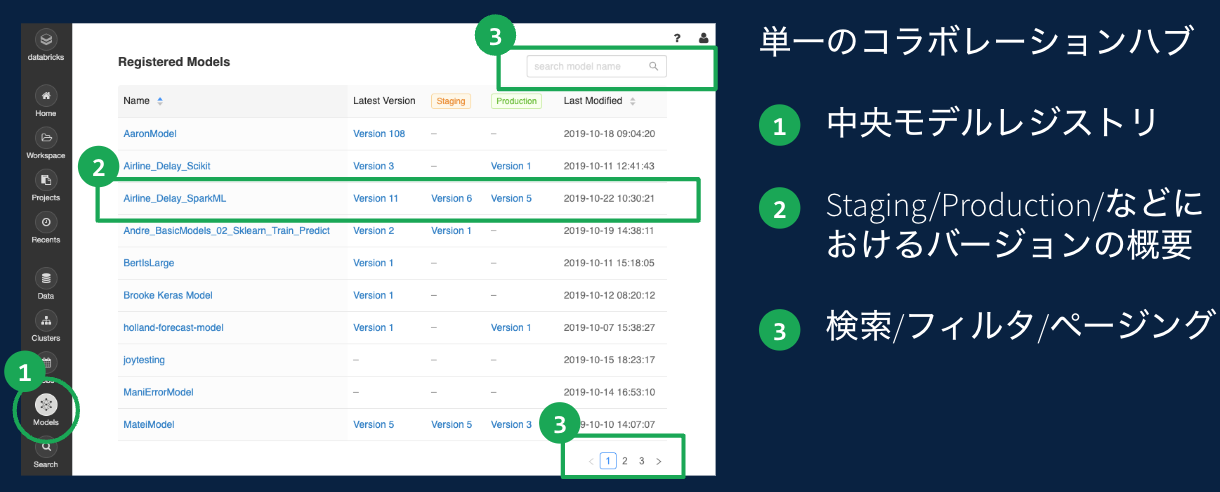
Task: Click the help question mark icon
Action: click(677, 38)
